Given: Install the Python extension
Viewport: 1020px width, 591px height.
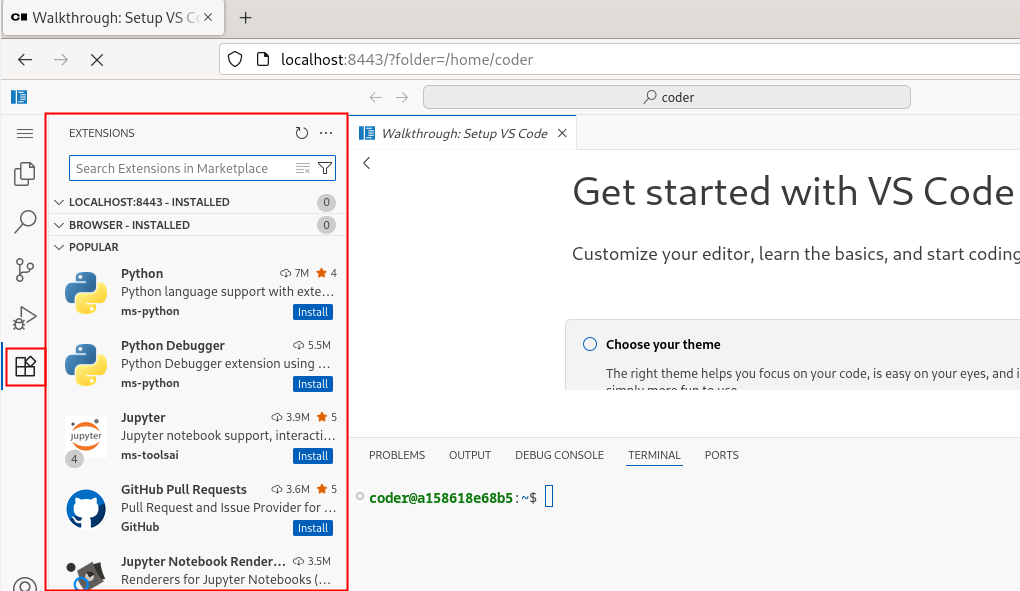Looking at the screenshot, I should point(313,312).
